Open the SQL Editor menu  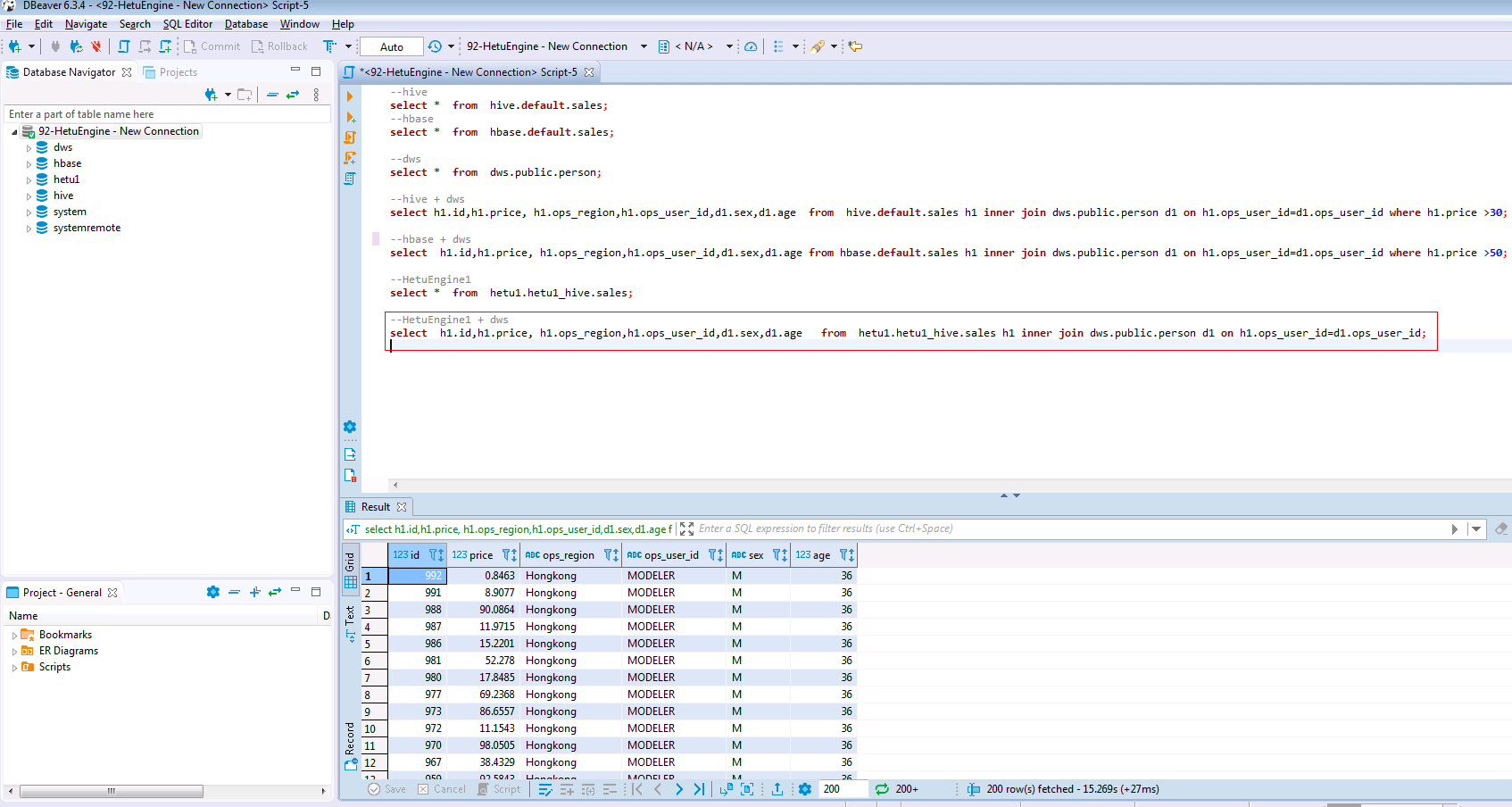(187, 24)
